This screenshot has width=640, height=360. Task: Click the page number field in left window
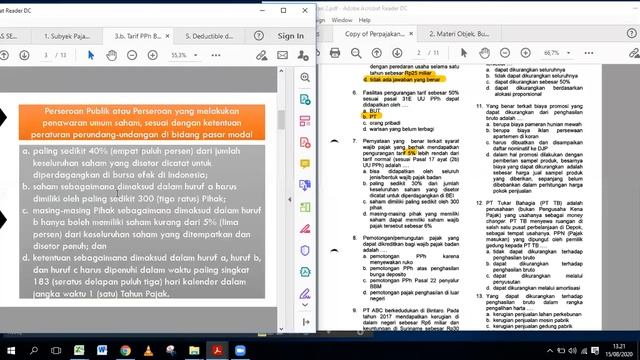click(x=46, y=55)
